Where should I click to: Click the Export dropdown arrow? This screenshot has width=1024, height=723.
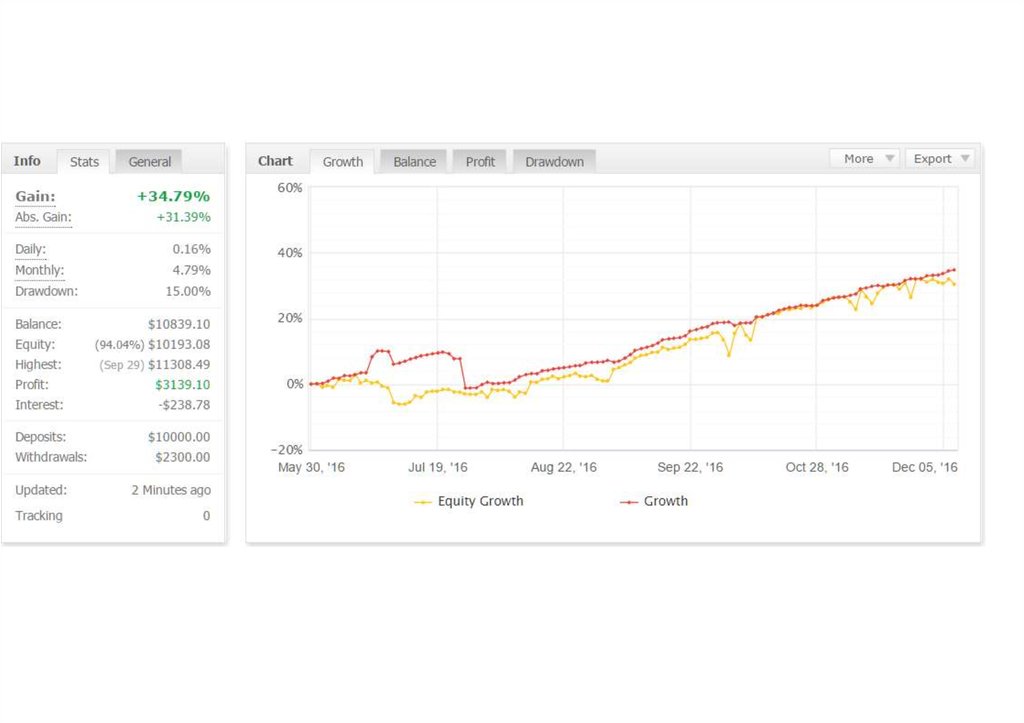pyautogui.click(x=965, y=158)
